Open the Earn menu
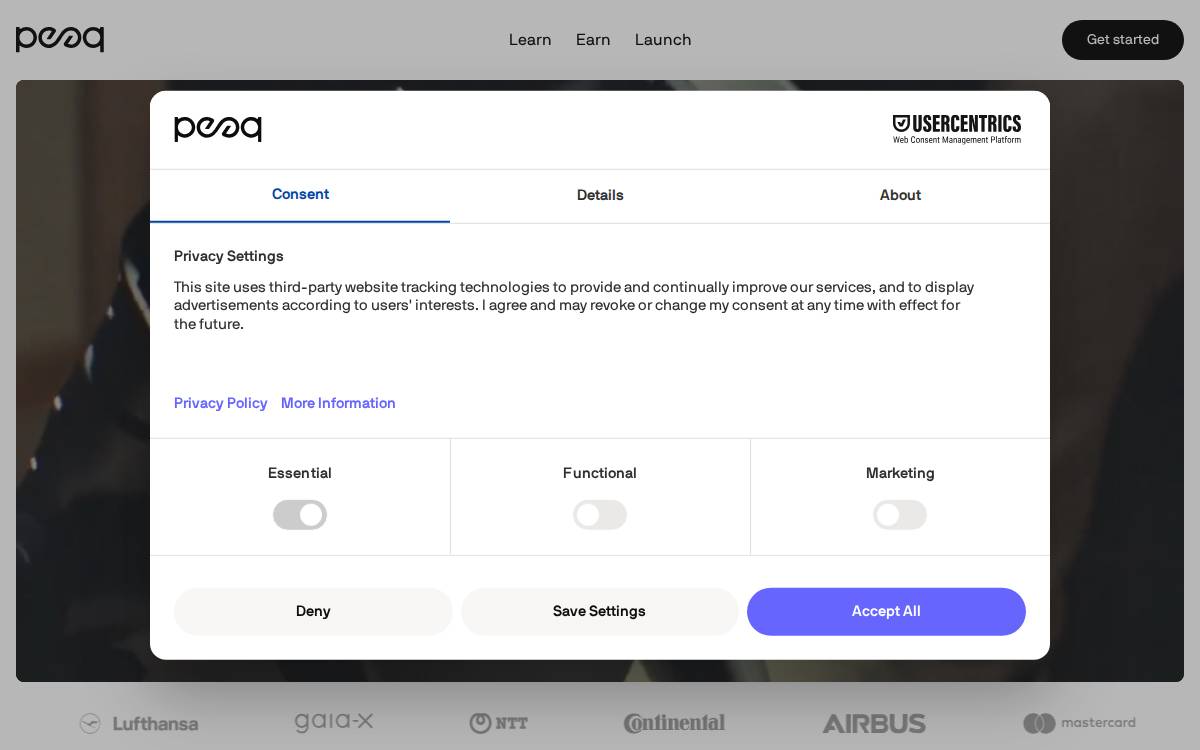The image size is (1200, 750). point(593,40)
